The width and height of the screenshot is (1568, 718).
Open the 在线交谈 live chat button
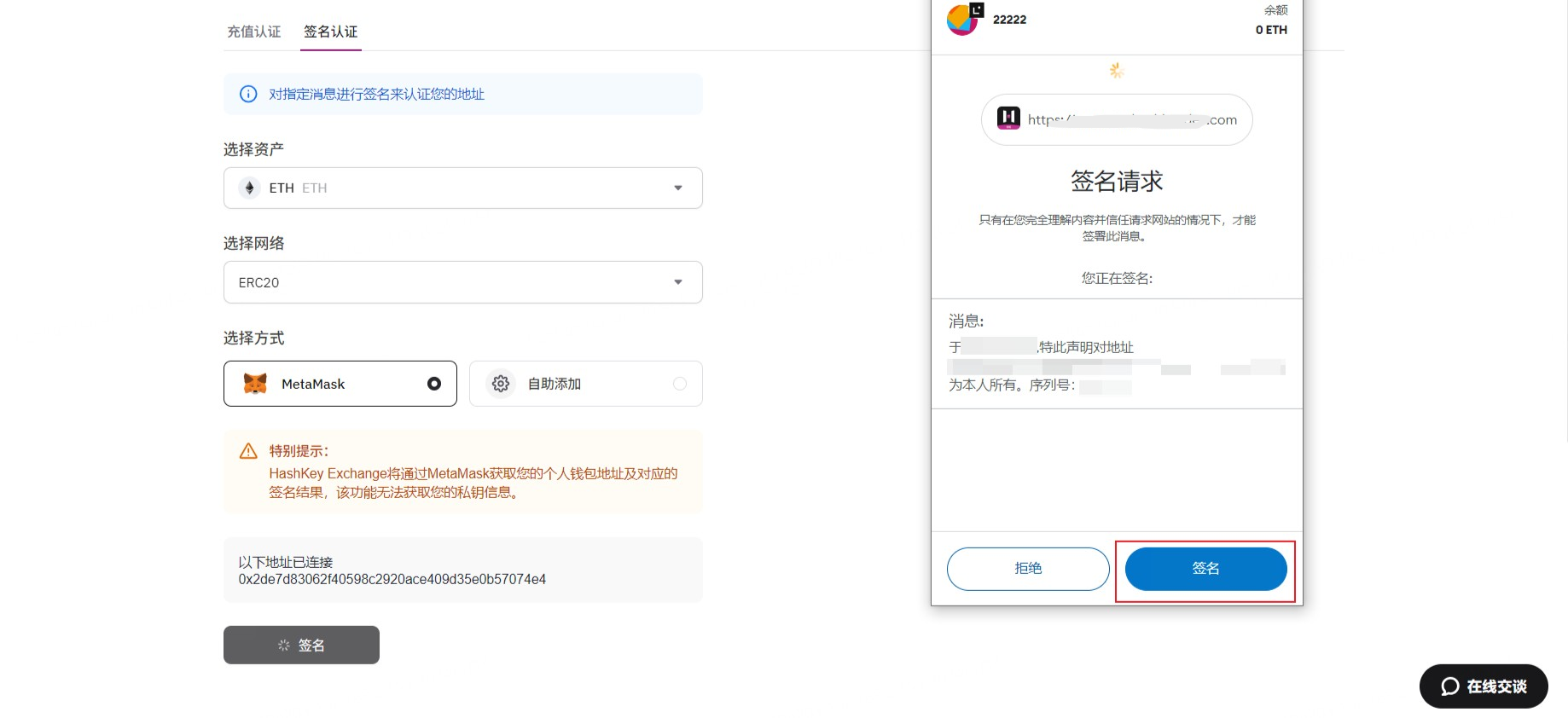coord(1484,686)
